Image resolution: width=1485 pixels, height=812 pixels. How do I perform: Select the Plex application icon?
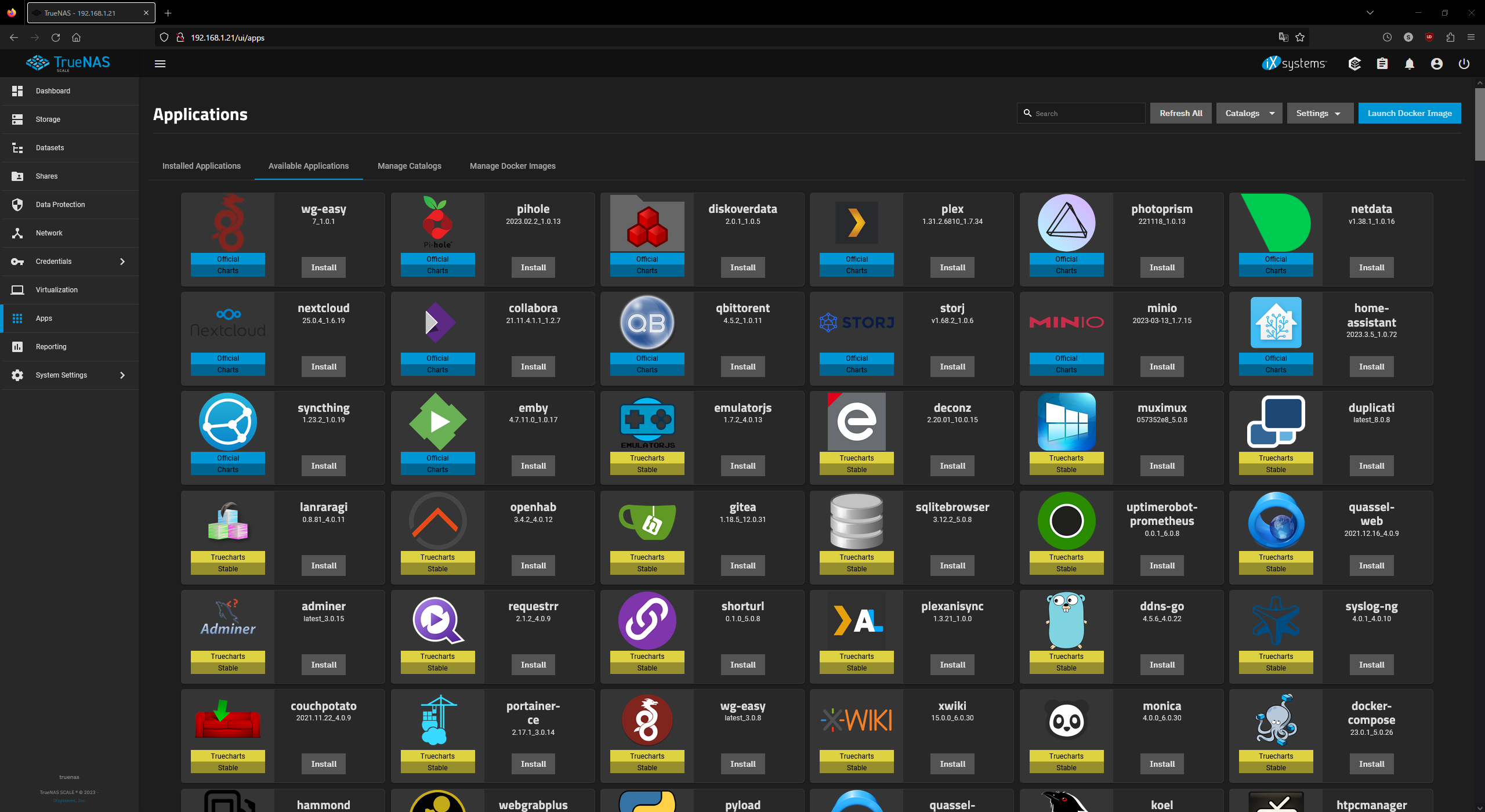856,222
